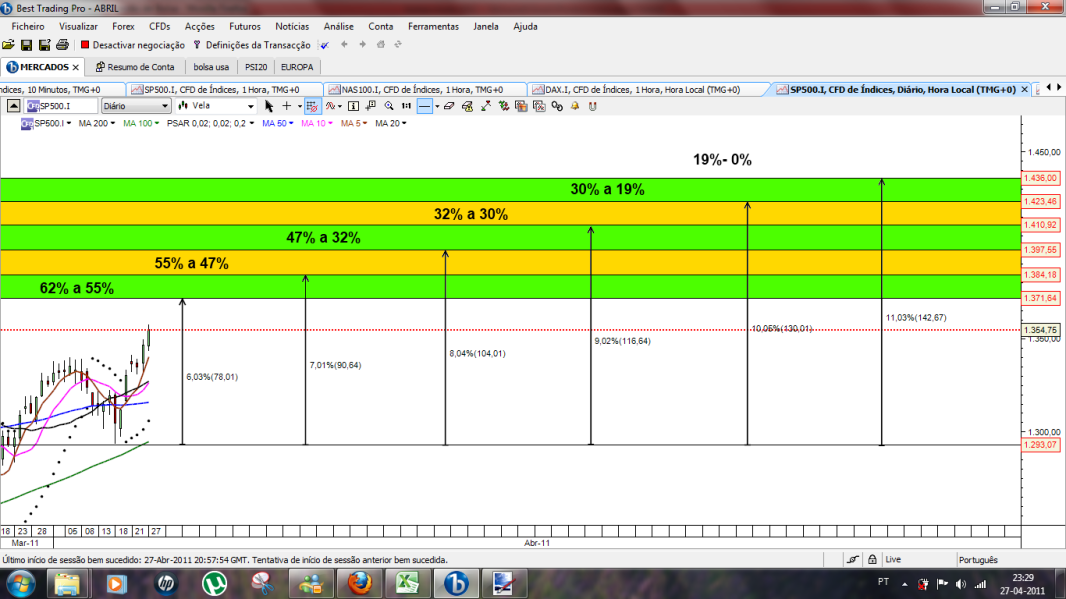Click the open folder icon
The width and height of the screenshot is (1066, 599).
pyautogui.click(x=8, y=45)
